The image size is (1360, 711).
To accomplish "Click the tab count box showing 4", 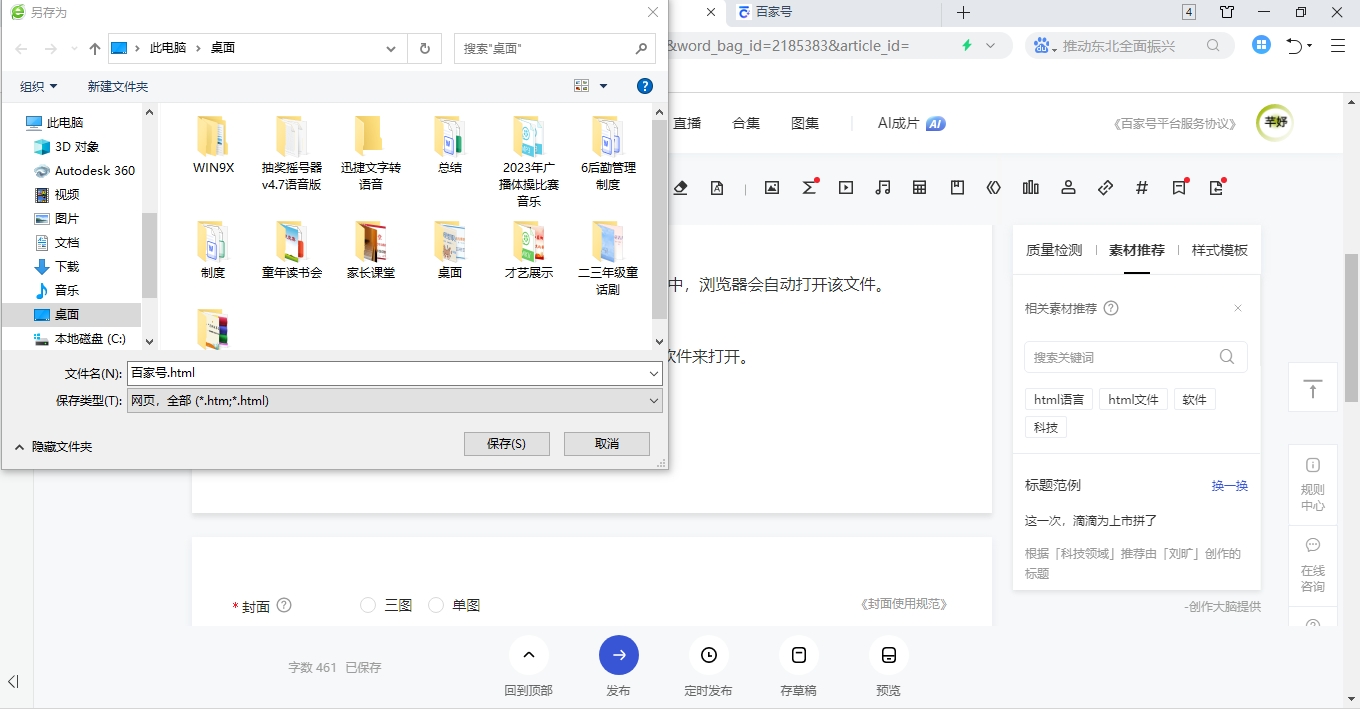I will pyautogui.click(x=1188, y=12).
